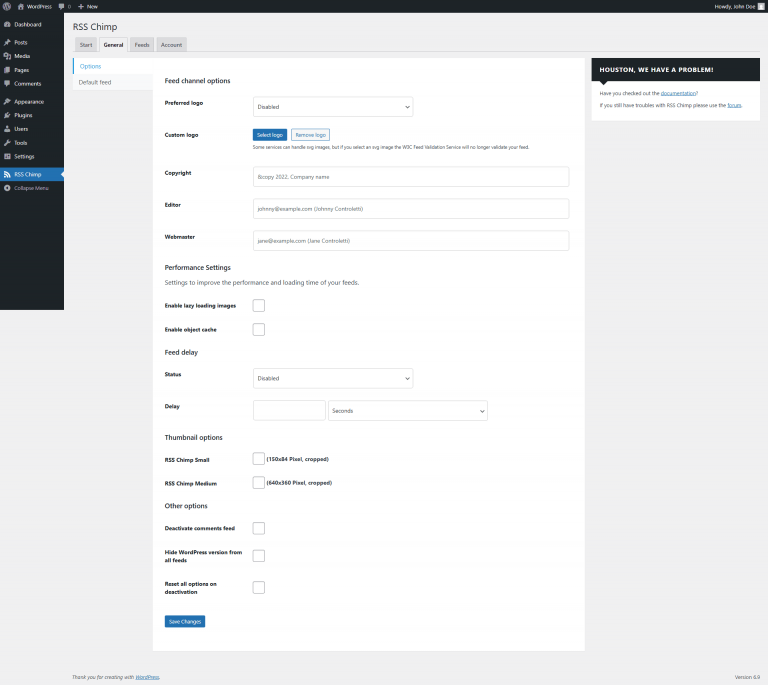Select the Default feed side item
The width and height of the screenshot is (768, 685).
(x=95, y=82)
